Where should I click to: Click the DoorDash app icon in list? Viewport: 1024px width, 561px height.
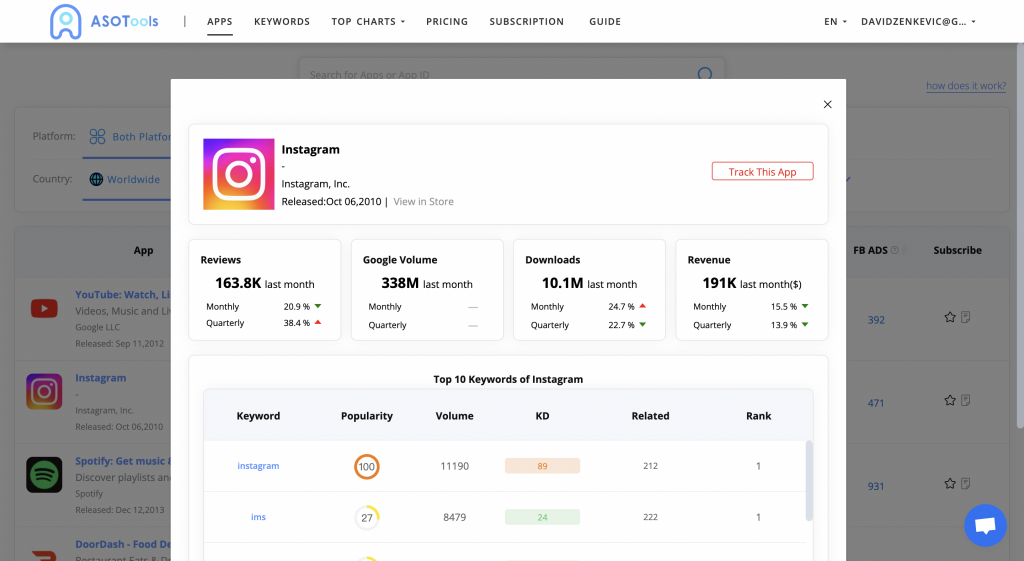point(44,554)
